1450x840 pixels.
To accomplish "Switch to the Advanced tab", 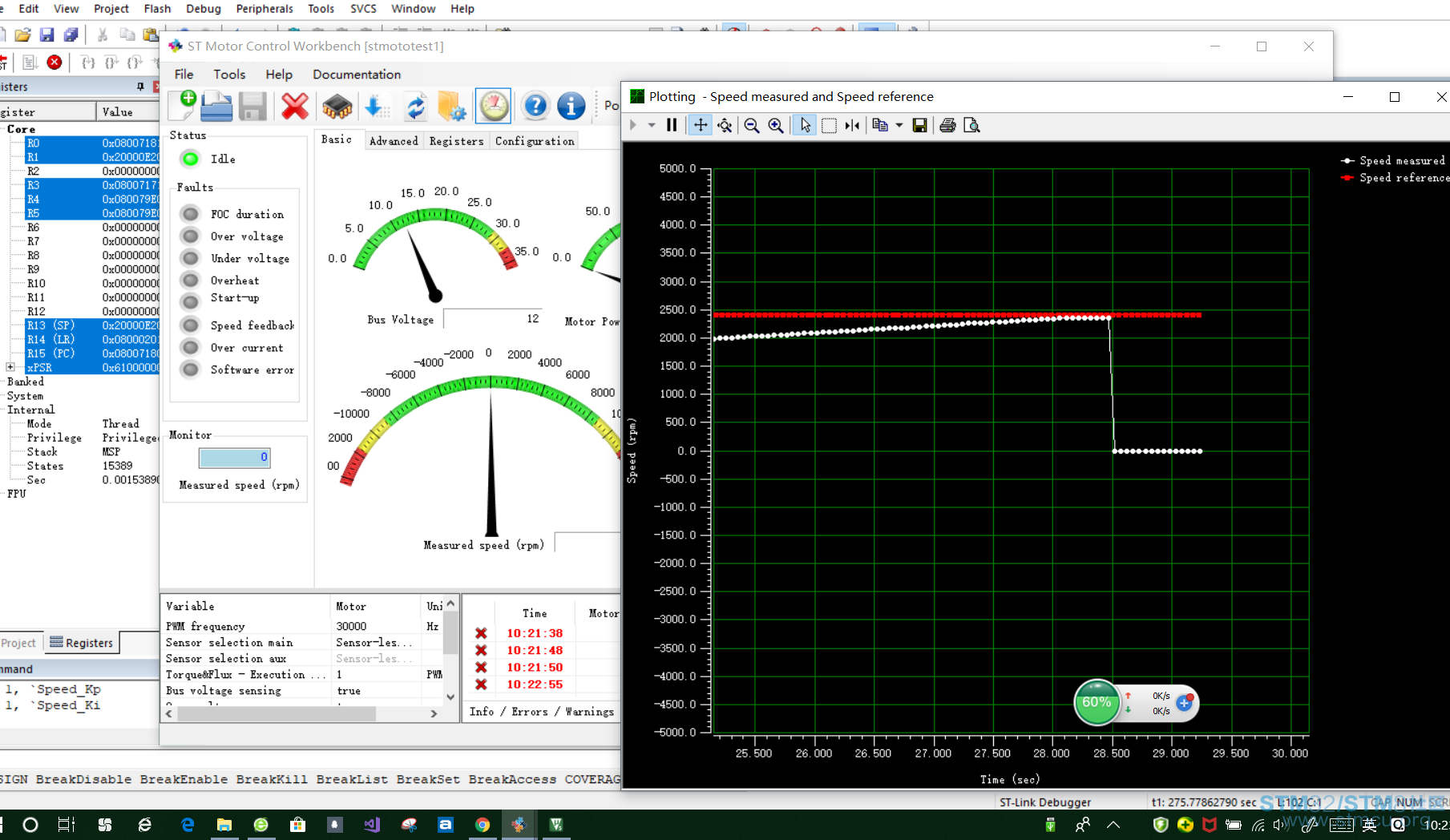I will tap(394, 141).
